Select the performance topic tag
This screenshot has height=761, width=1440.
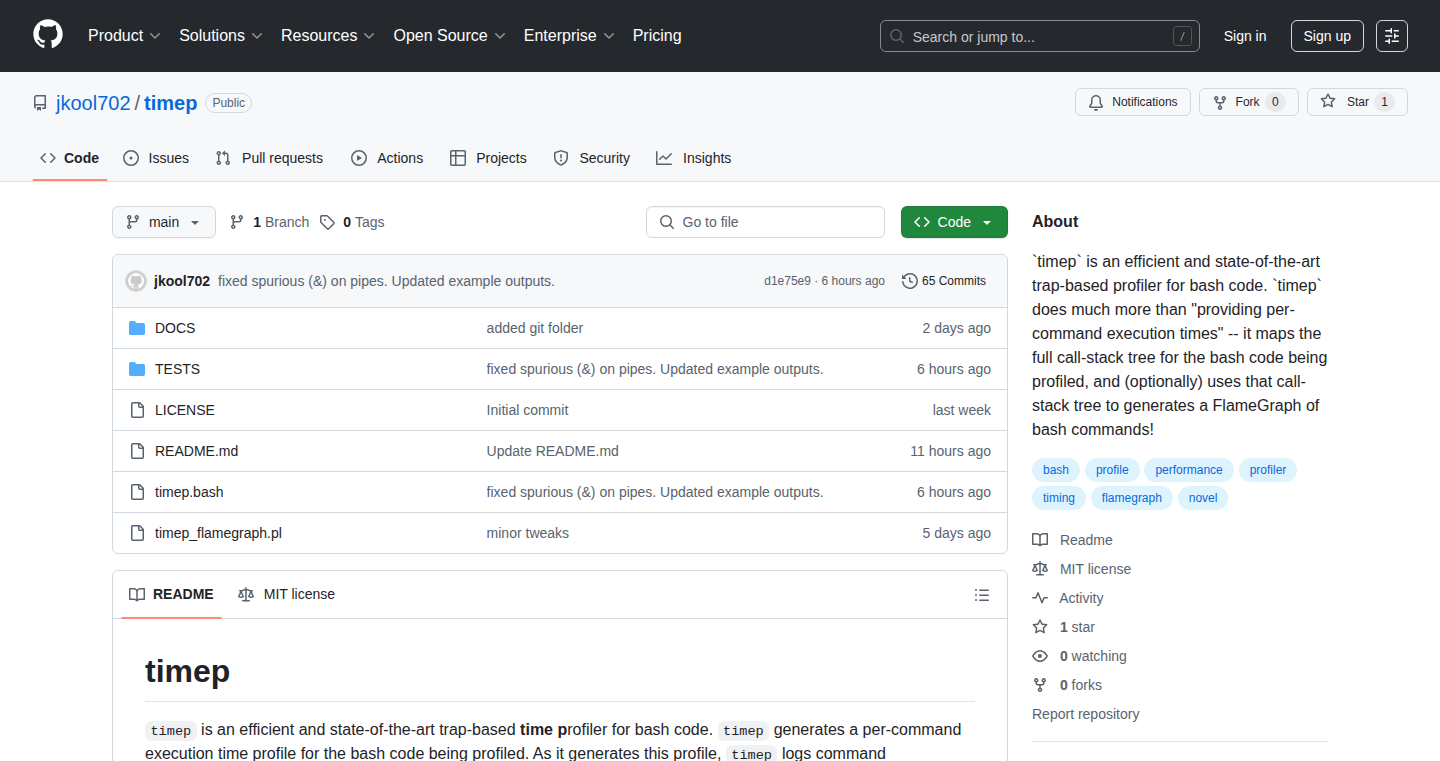coord(1189,470)
